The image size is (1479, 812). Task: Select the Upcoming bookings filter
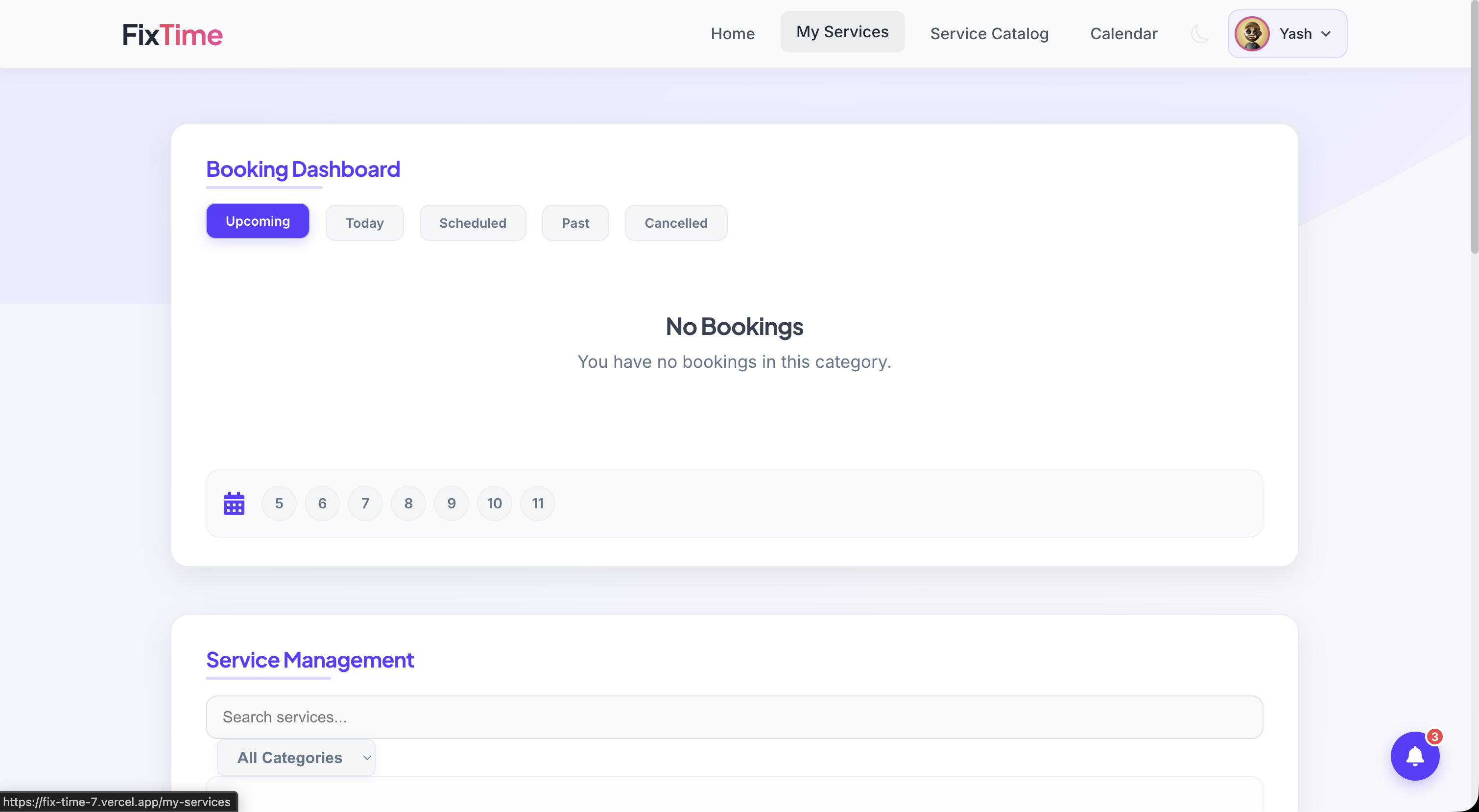(x=257, y=220)
